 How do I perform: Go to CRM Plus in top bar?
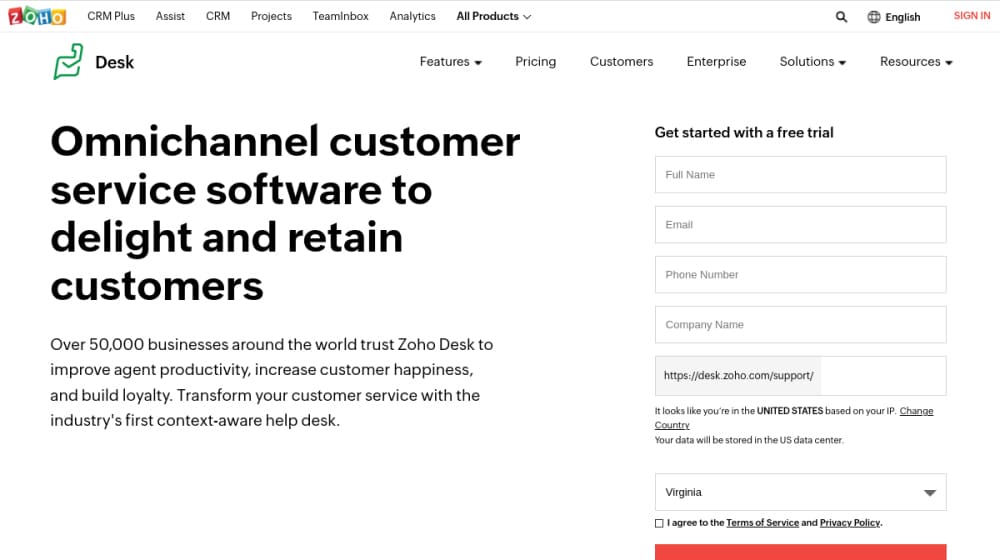pyautogui.click(x=111, y=16)
